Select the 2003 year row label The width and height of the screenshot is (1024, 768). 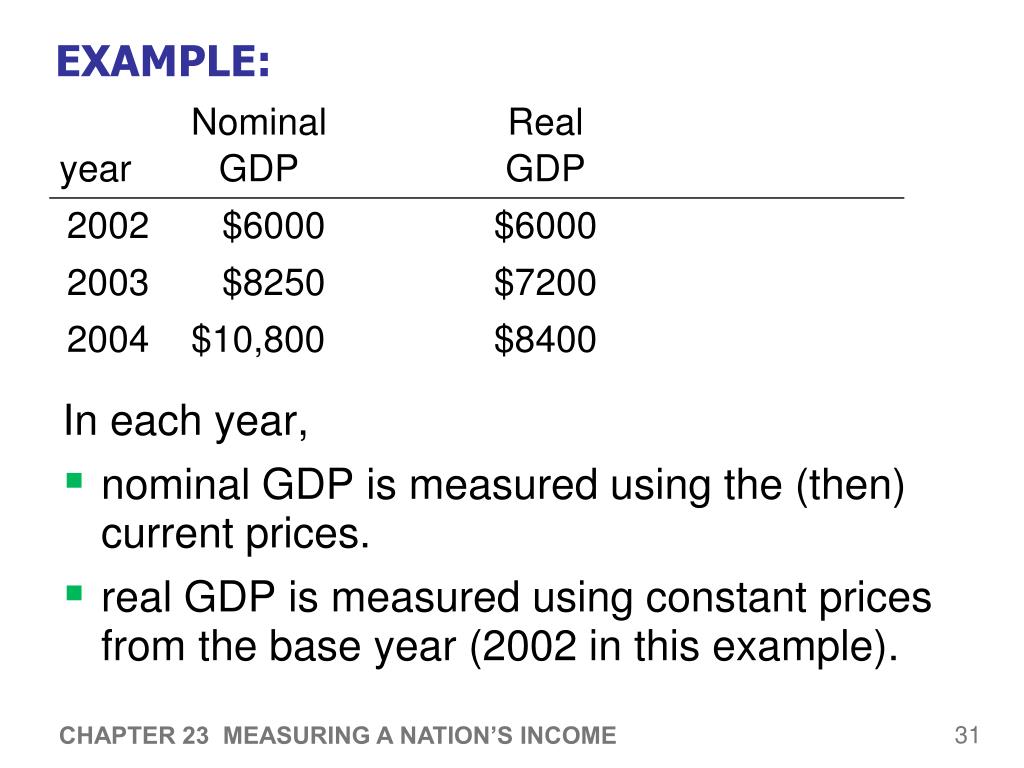[108, 284]
